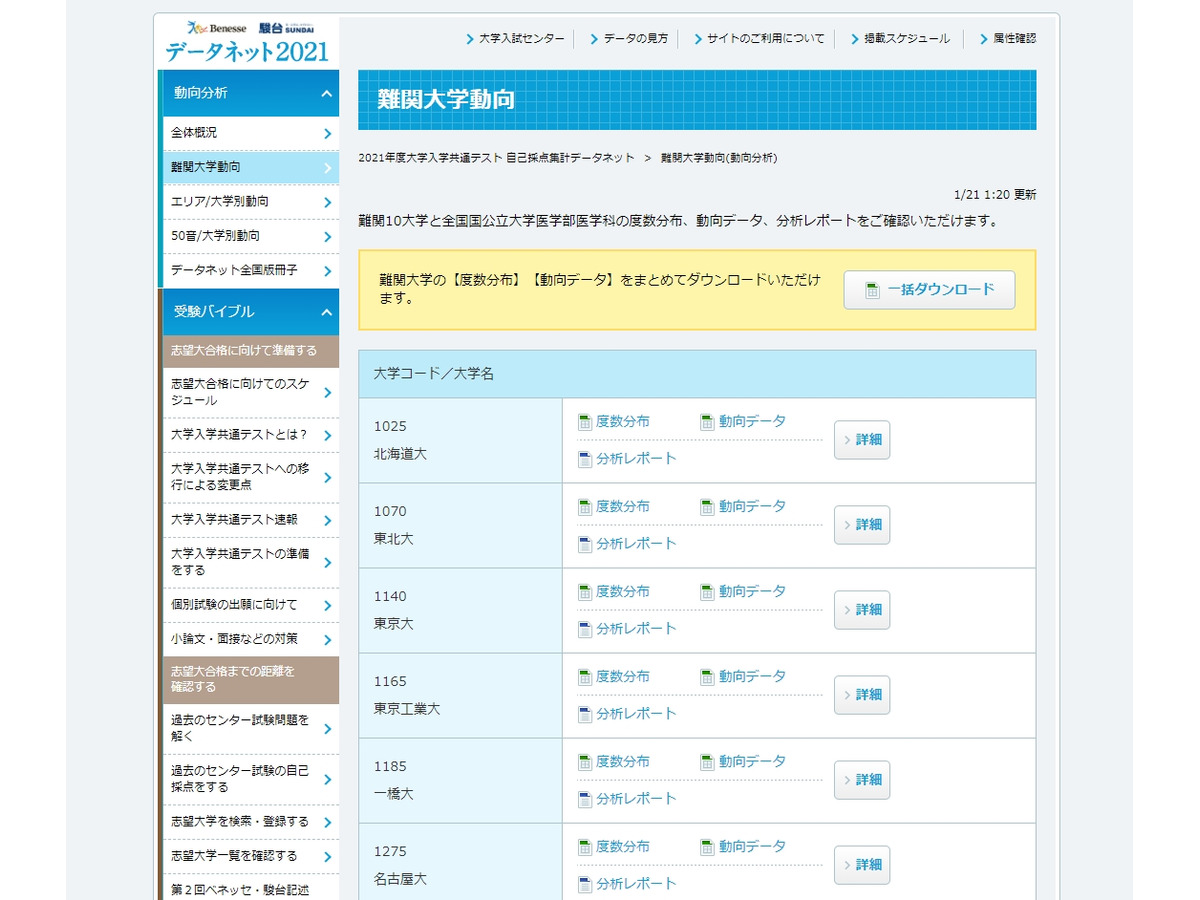This screenshot has width=1200, height=900.
Task: Click 詳細 button for 東北大
Action: coord(862,525)
